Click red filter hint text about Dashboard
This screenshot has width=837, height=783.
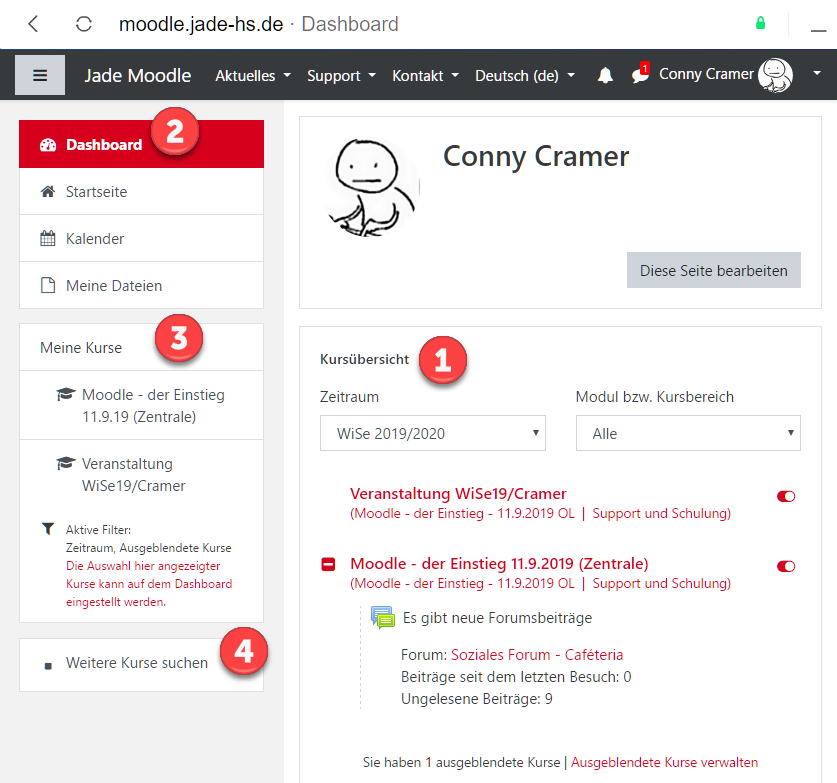tap(149, 584)
